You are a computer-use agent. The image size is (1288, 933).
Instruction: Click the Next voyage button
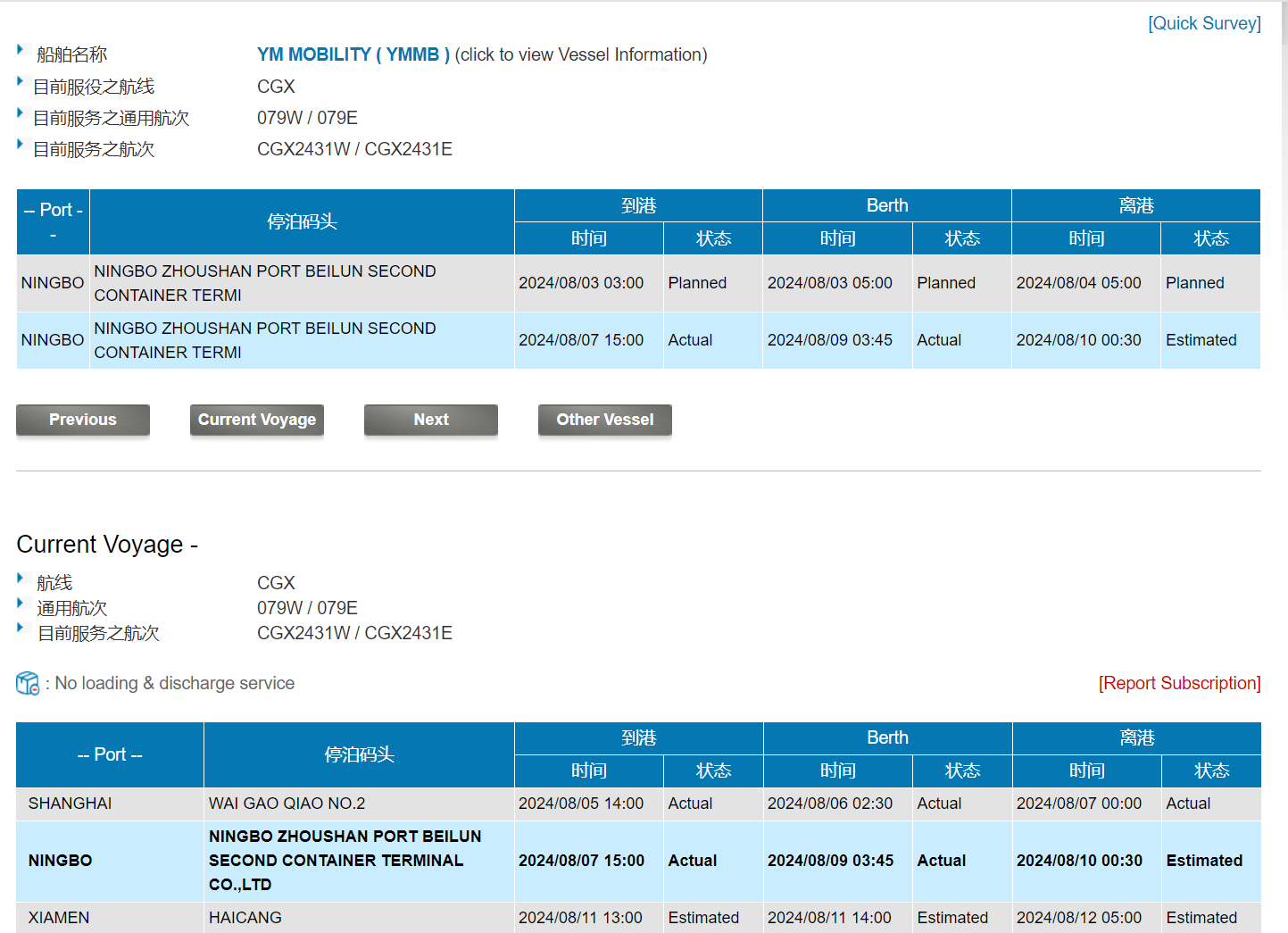coord(431,420)
